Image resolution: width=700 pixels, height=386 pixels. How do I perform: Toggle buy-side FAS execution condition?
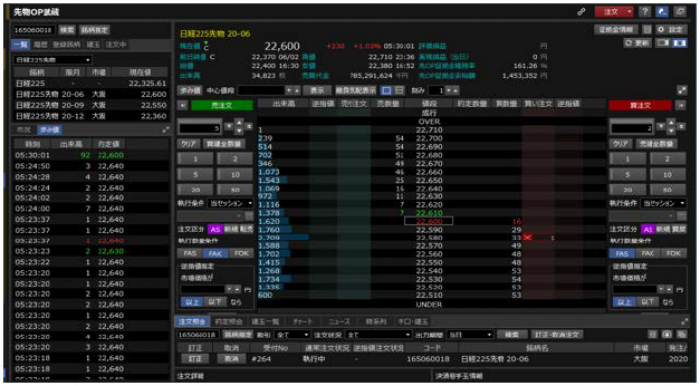click(622, 253)
